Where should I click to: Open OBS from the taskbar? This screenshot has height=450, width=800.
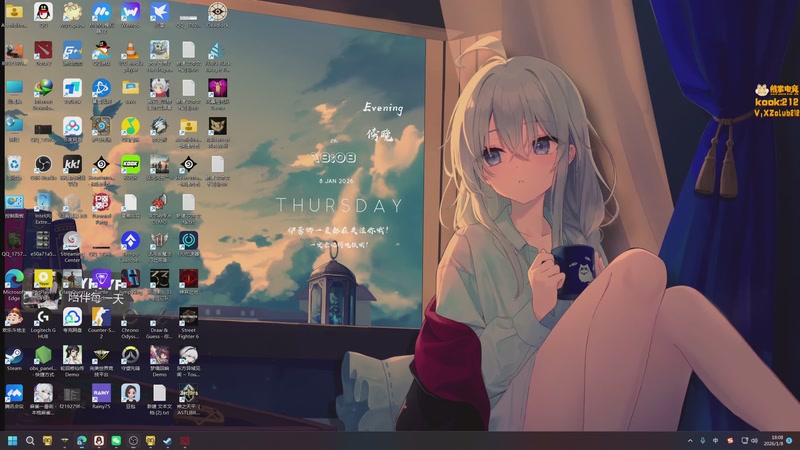tap(133, 440)
